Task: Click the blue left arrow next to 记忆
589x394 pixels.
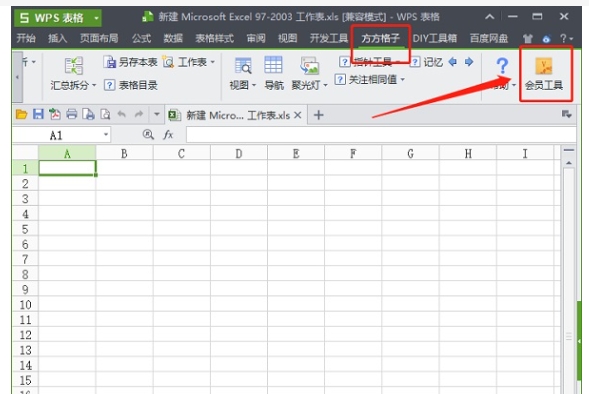Action: click(x=453, y=62)
